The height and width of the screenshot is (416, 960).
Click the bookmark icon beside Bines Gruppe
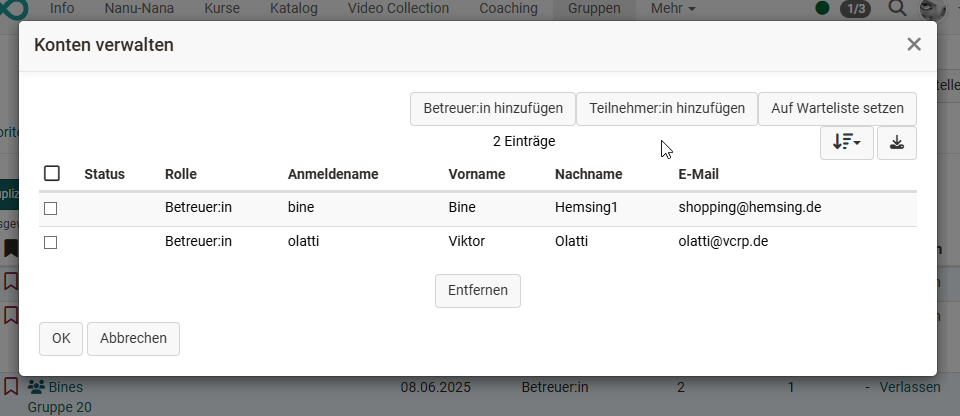pyautogui.click(x=11, y=386)
